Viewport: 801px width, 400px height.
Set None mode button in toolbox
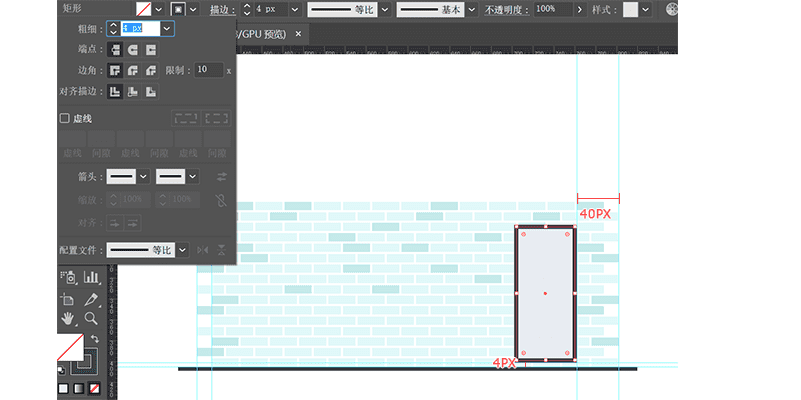[x=95, y=389]
